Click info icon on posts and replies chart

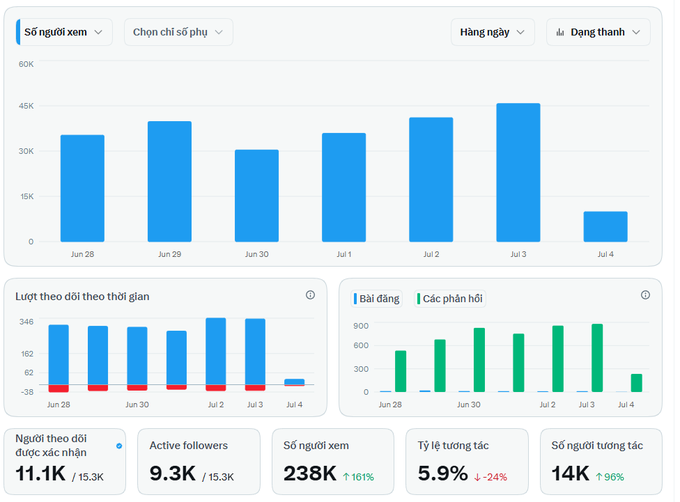(645, 295)
